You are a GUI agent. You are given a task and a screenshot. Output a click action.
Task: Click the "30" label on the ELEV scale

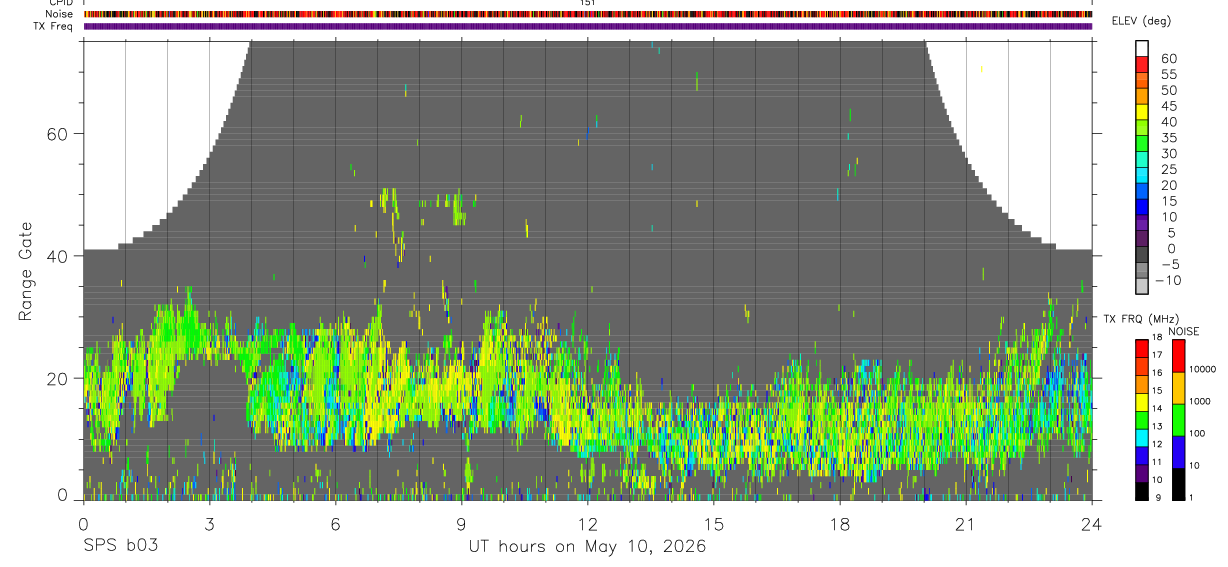point(1168,154)
